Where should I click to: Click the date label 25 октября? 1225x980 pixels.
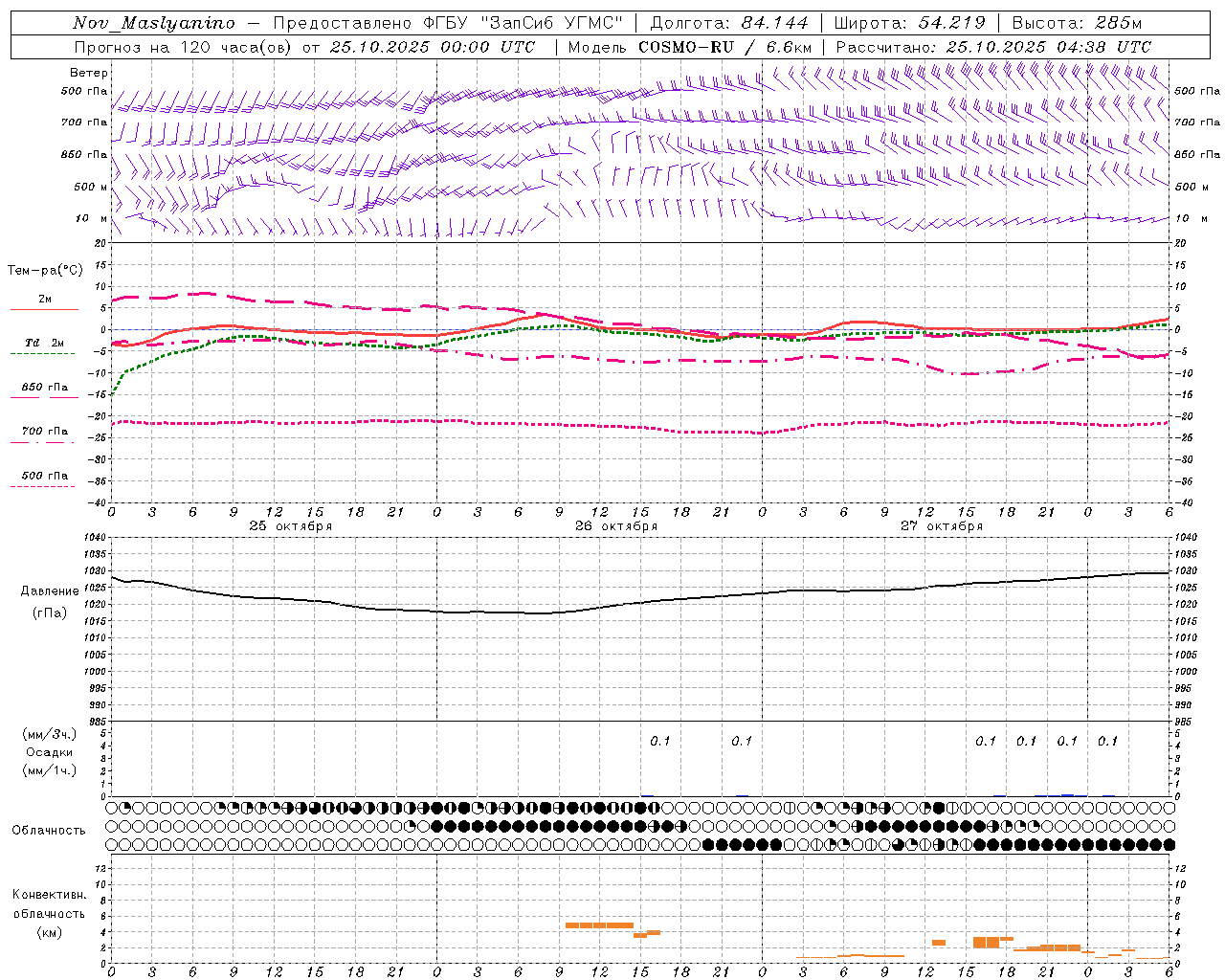(291, 526)
